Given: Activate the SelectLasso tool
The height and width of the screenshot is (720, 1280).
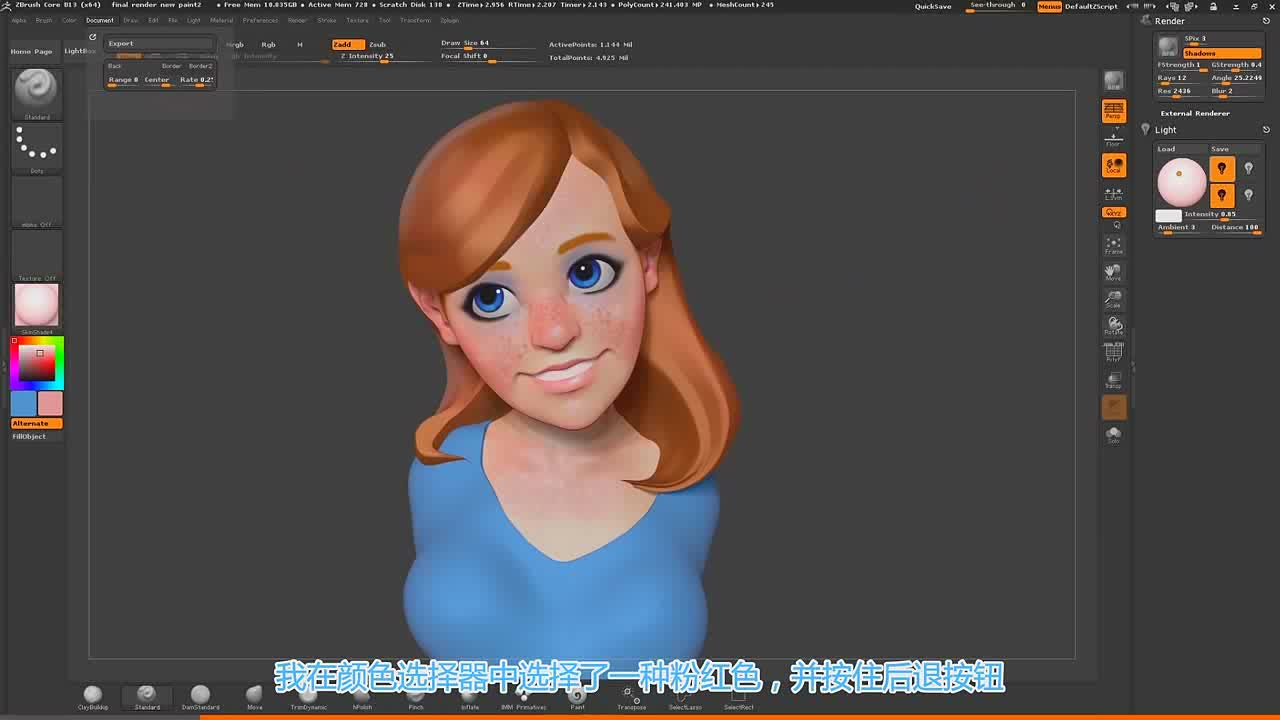Looking at the screenshot, I should click(685, 695).
